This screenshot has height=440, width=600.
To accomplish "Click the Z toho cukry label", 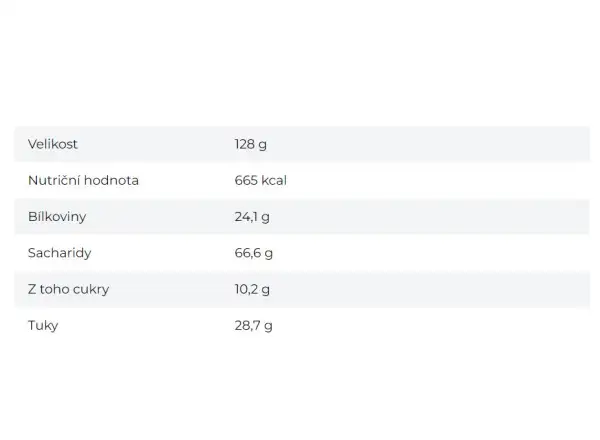I will click(68, 289).
